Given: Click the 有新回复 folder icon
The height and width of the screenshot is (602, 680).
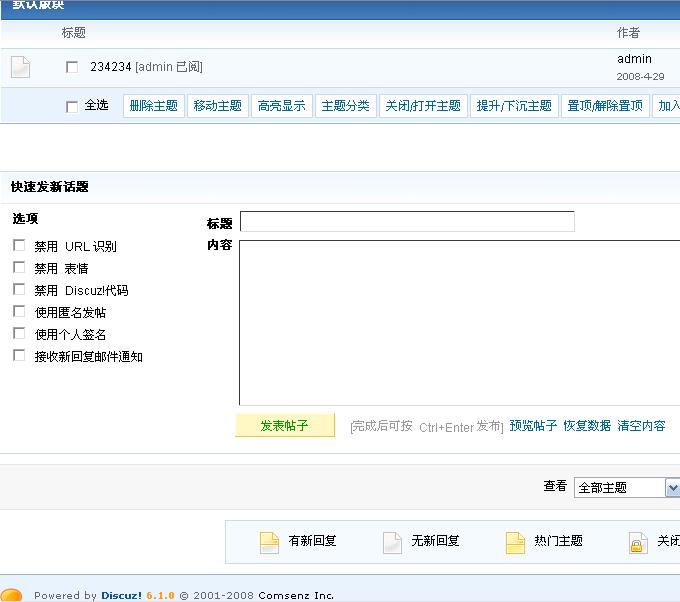Looking at the screenshot, I should click(269, 542).
